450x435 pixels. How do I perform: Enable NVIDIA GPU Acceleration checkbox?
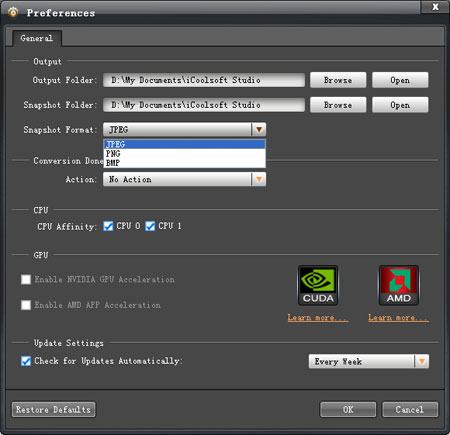click(26, 279)
